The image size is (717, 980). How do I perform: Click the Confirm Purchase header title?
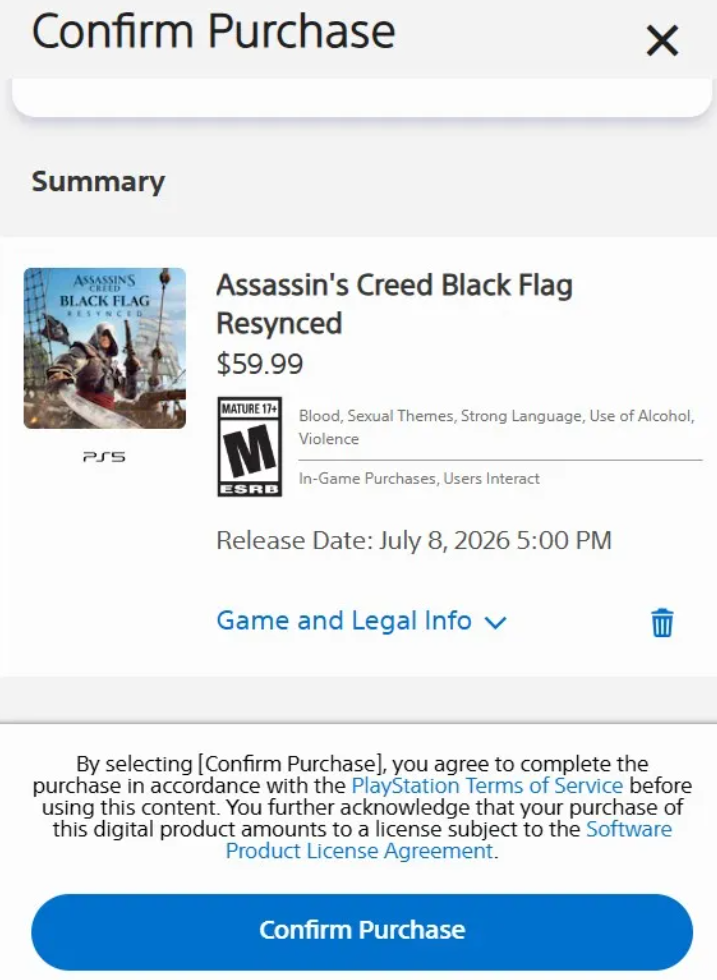[x=213, y=31]
